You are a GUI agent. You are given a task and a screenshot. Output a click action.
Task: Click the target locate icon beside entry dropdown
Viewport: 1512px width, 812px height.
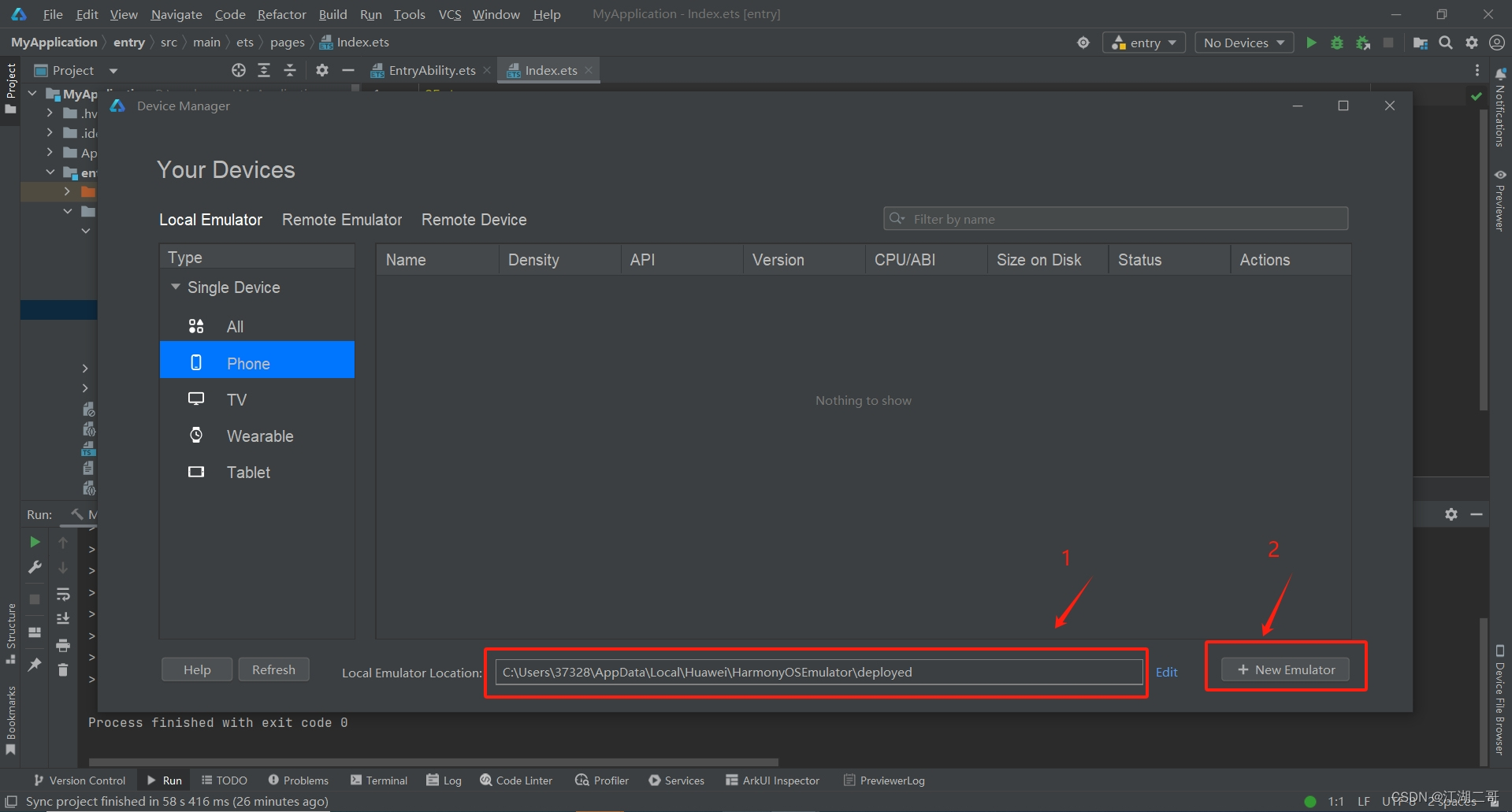click(x=1083, y=43)
